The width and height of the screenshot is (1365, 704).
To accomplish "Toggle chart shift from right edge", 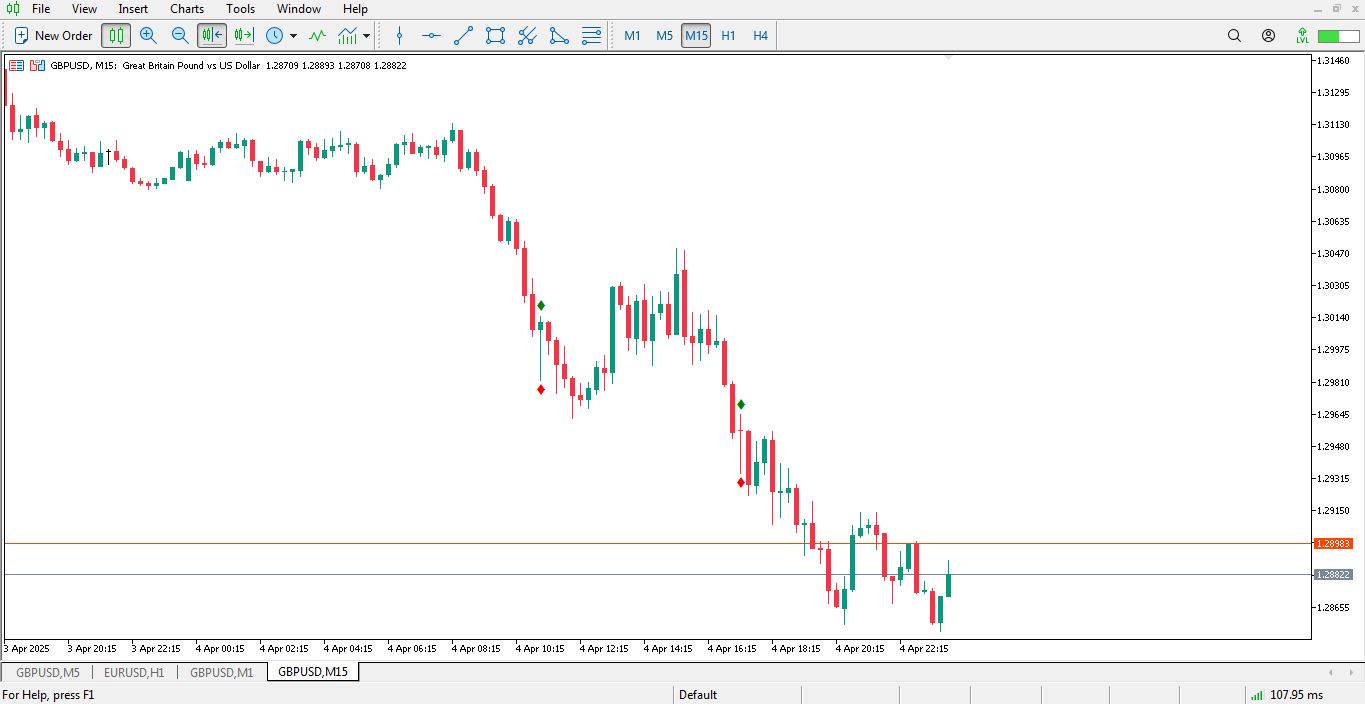I will coord(244,36).
